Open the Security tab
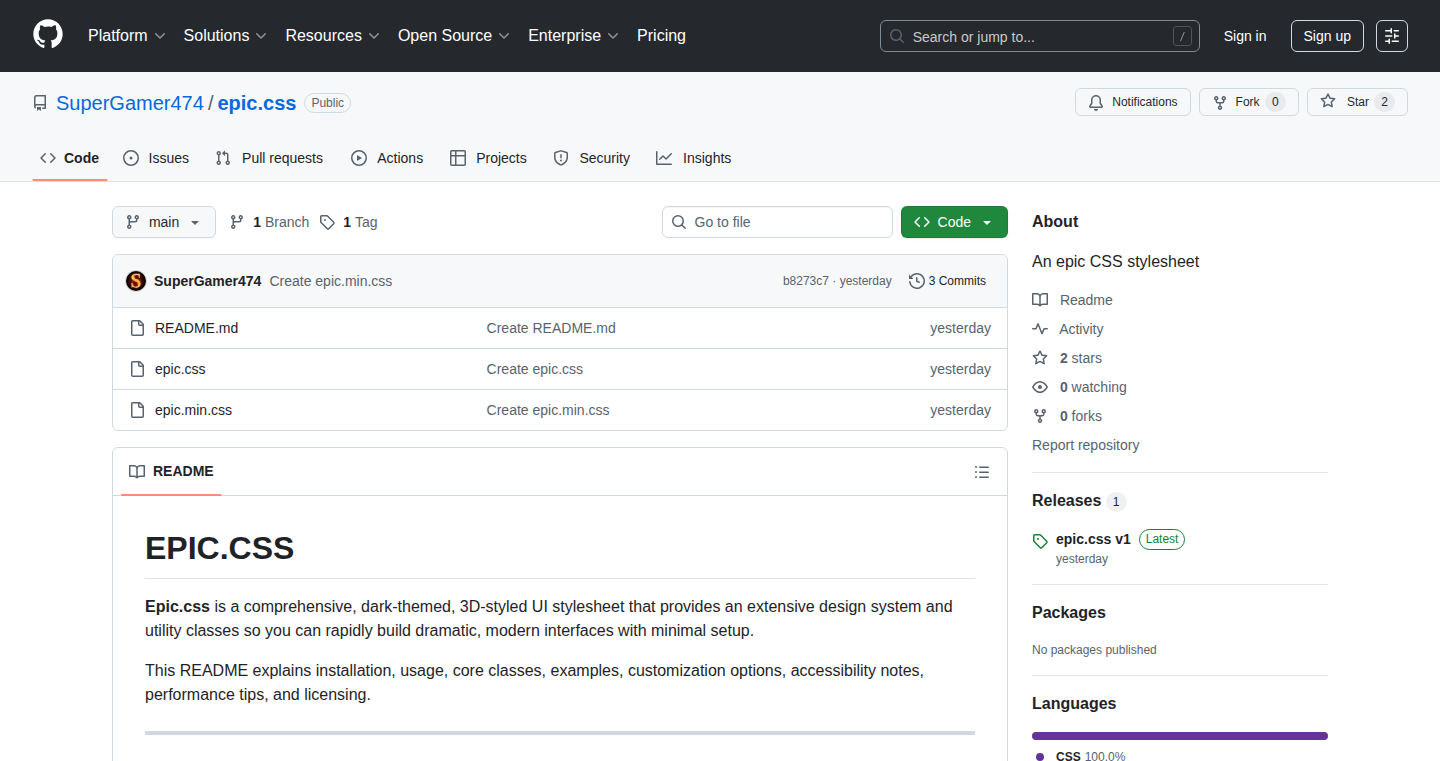The image size is (1440, 761). point(592,158)
